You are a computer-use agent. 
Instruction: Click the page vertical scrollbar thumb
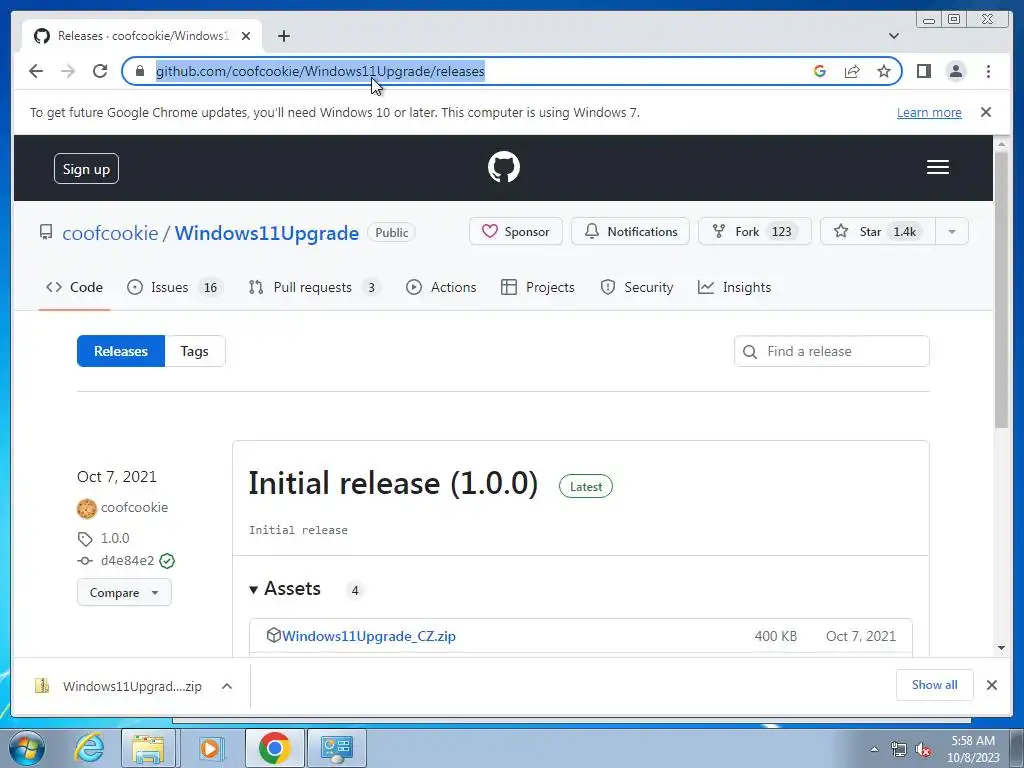[1002, 290]
